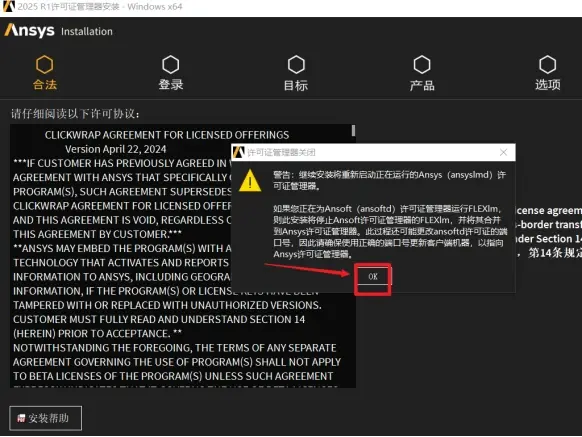Click the yellow warning triangle icon
The image size is (582, 437).
pyautogui.click(x=250, y=181)
